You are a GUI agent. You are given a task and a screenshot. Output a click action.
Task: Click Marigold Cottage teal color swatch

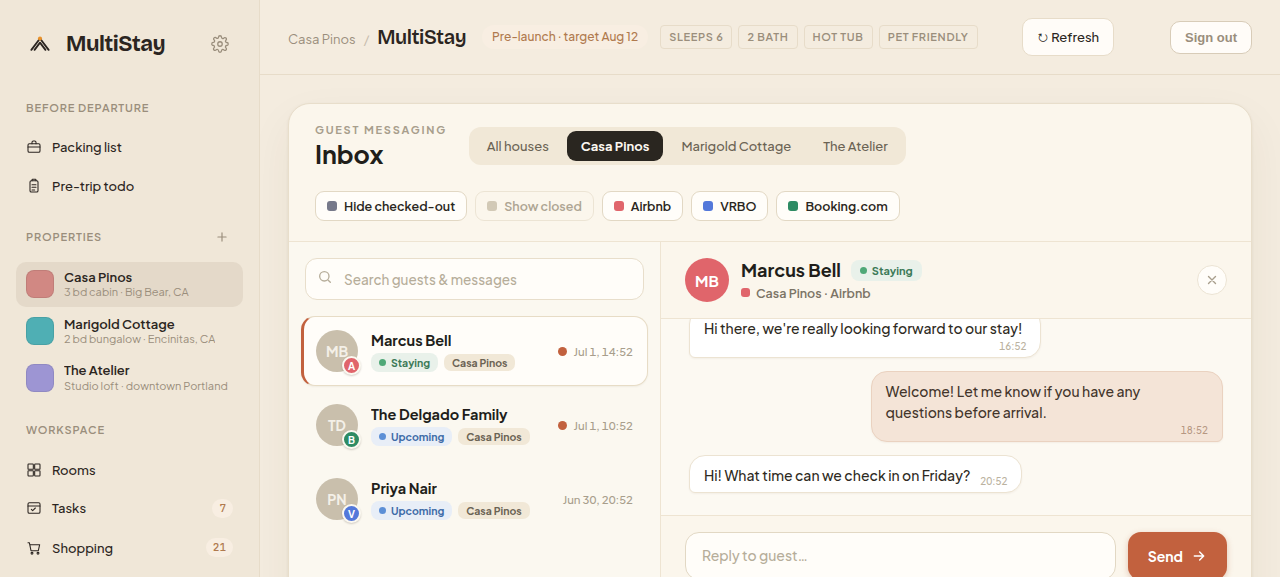[x=40, y=331]
